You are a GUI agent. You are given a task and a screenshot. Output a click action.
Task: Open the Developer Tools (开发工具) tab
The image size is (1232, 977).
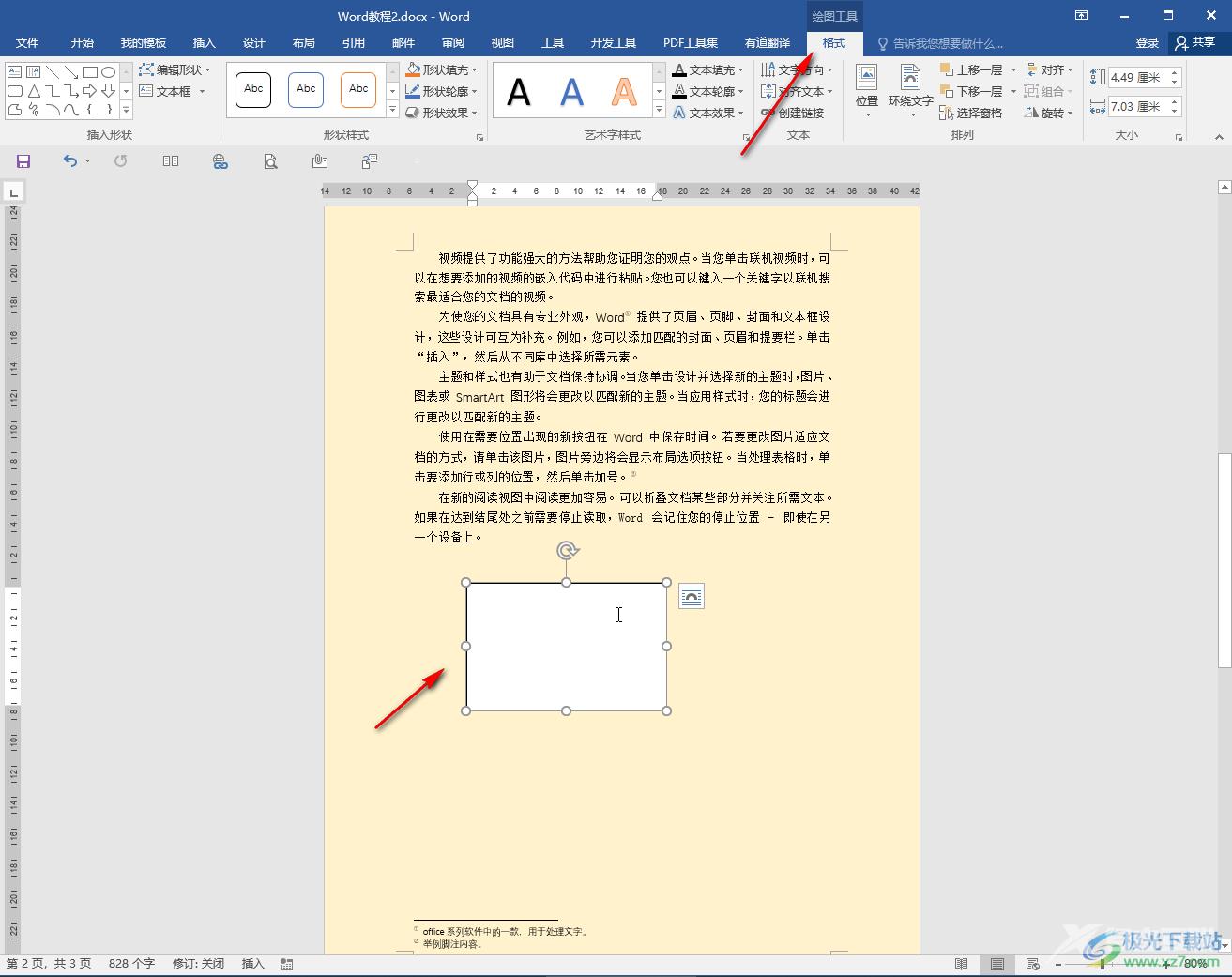[614, 42]
